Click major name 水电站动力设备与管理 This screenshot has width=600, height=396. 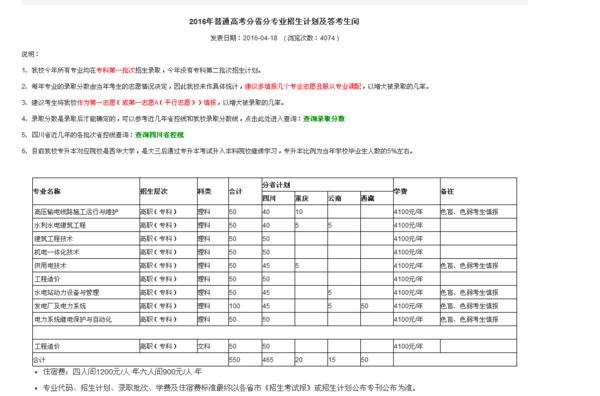pos(67,293)
